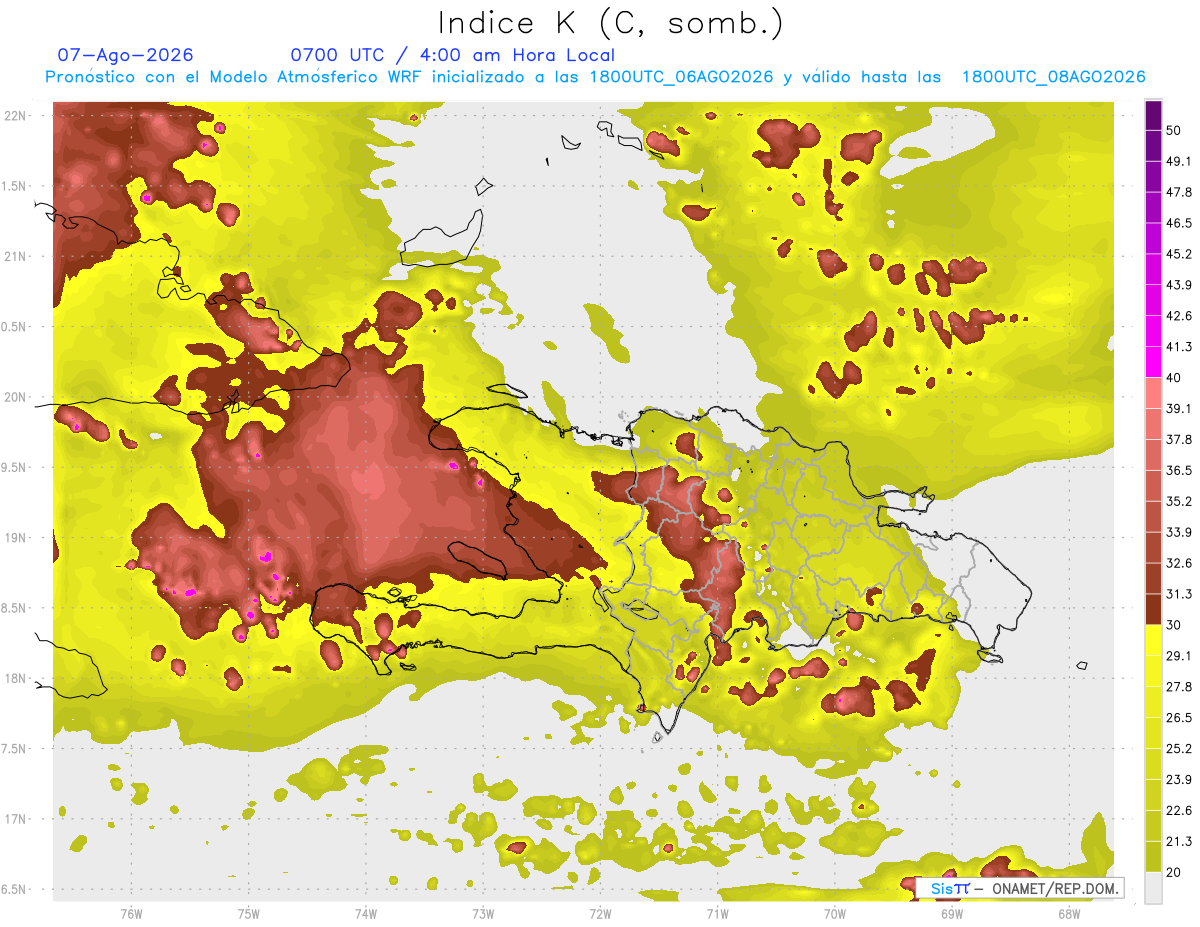Click the colorbar value '41.3'
1200x927 pixels.
1179,346
